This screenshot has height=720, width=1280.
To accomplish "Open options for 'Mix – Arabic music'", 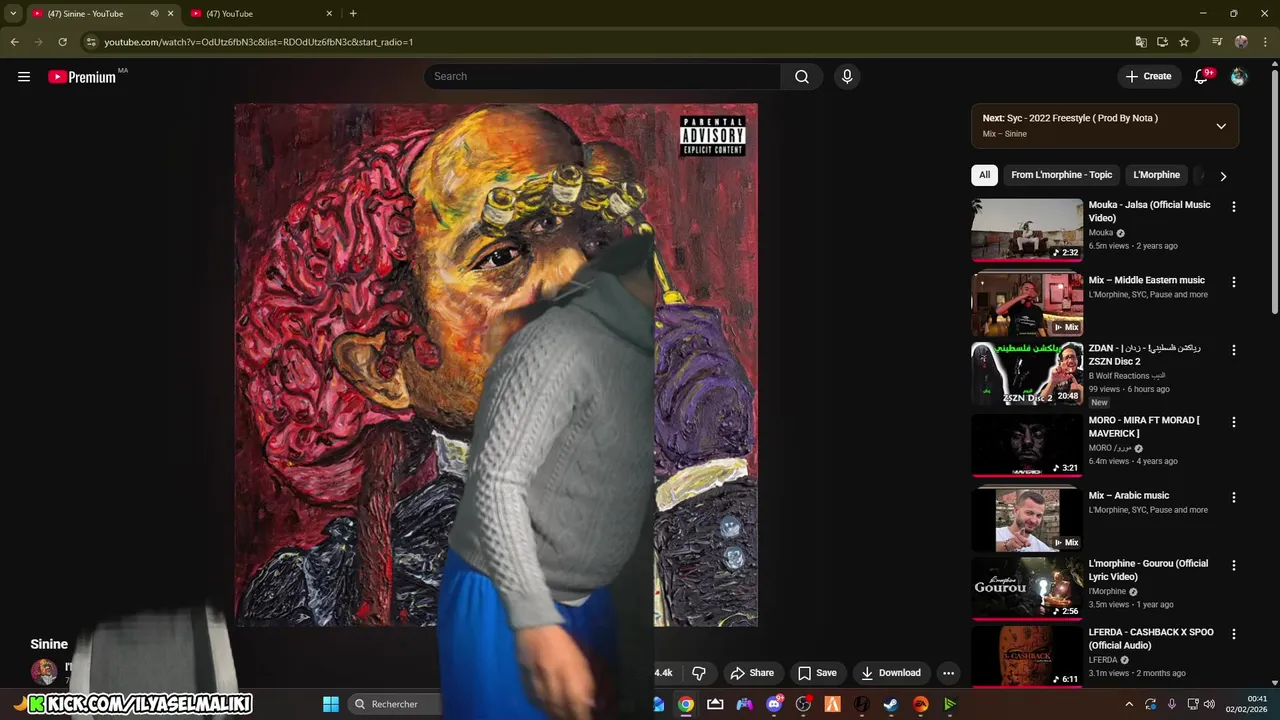I will click(x=1233, y=497).
